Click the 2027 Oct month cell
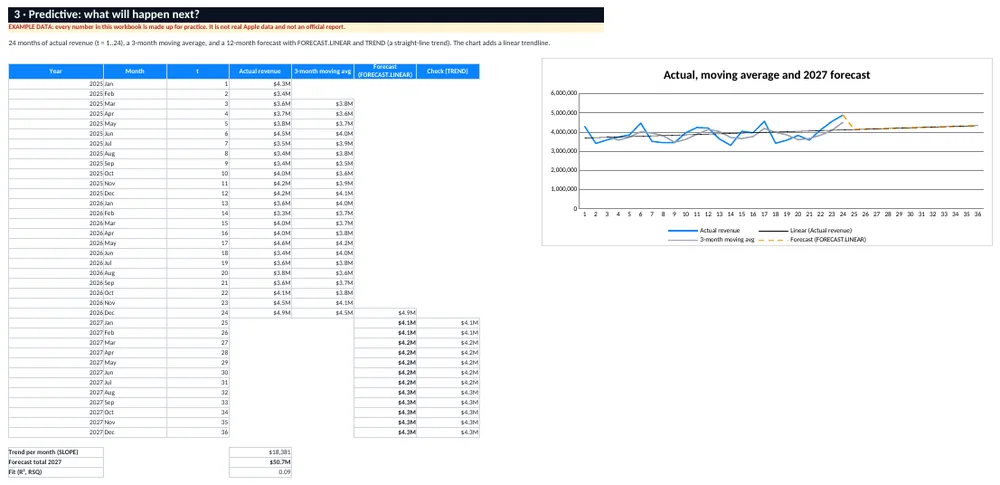The image size is (1000, 485). pyautogui.click(x=135, y=412)
